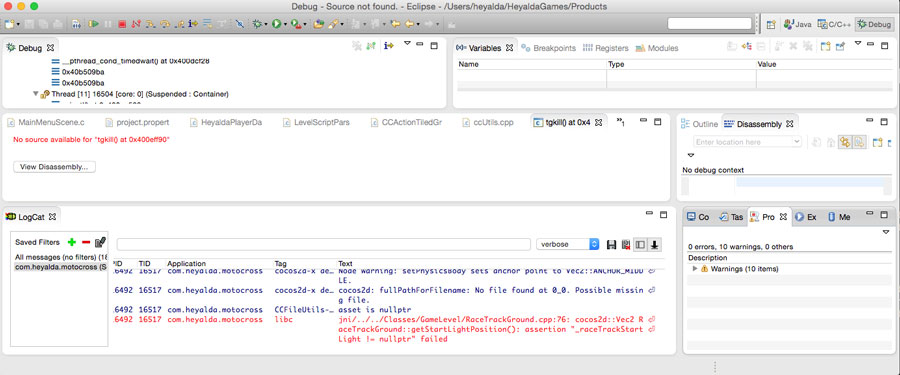
Task: Open the Modules view tab
Action: coord(657,48)
